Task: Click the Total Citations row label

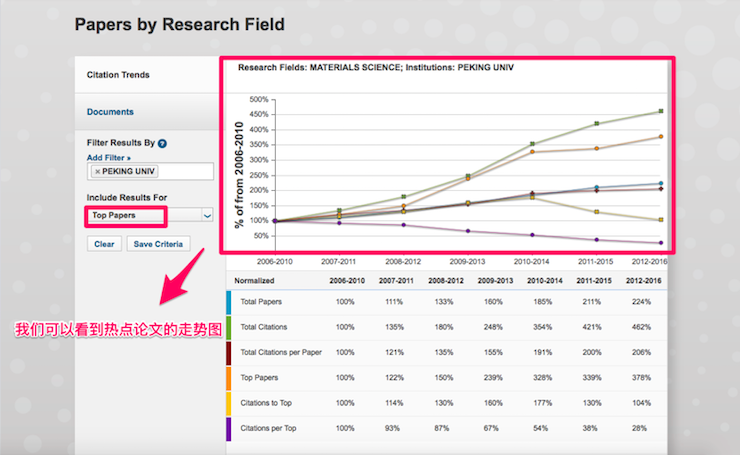Action: tap(264, 327)
